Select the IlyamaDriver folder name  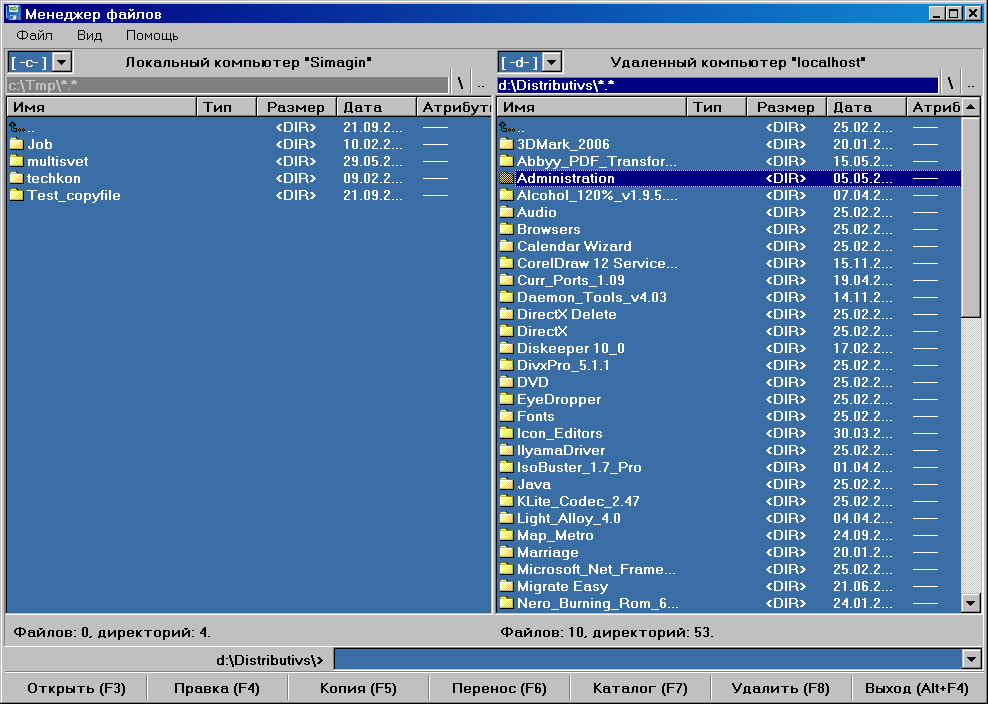pos(561,451)
